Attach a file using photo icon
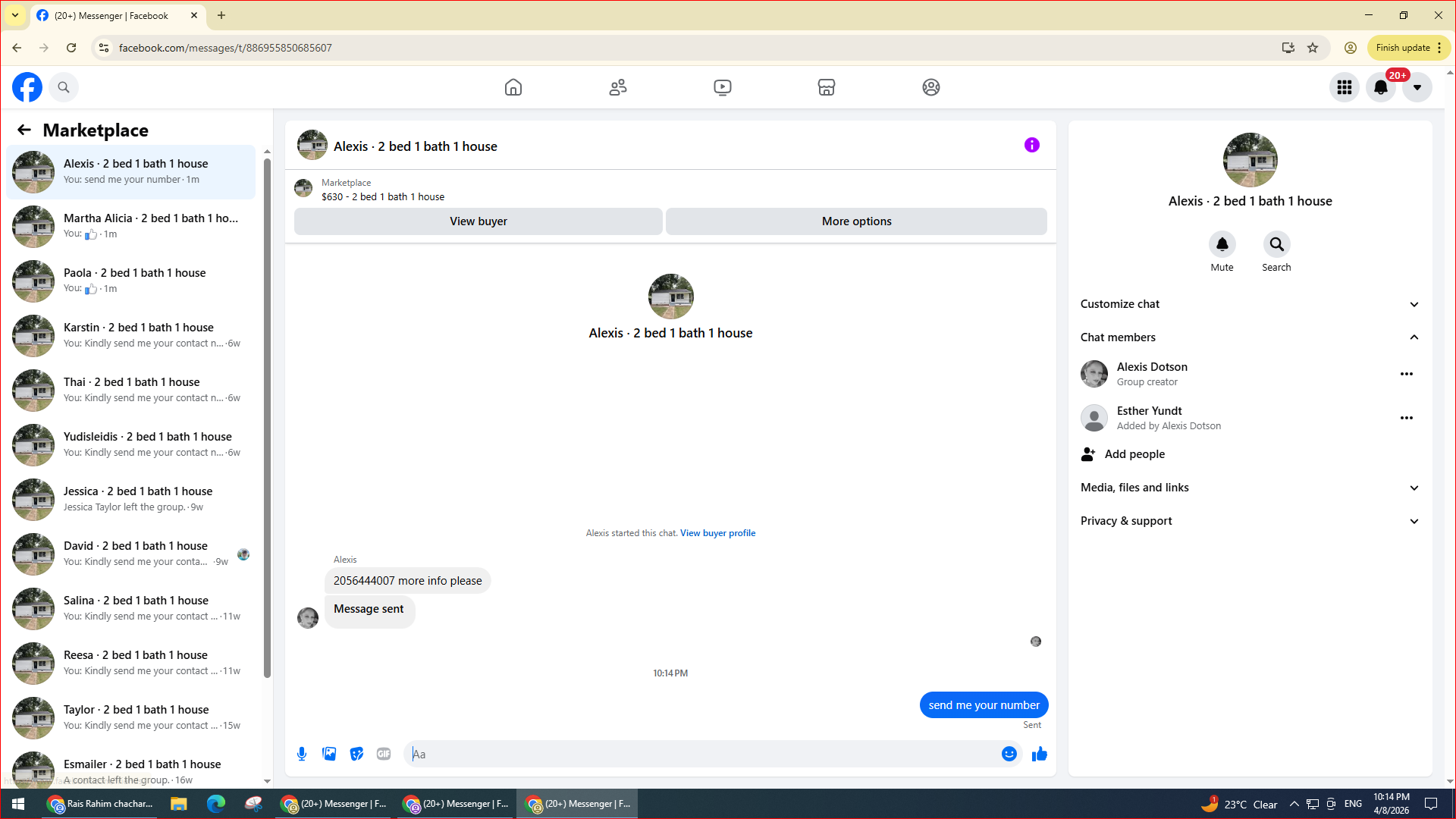1456x819 pixels. point(329,754)
